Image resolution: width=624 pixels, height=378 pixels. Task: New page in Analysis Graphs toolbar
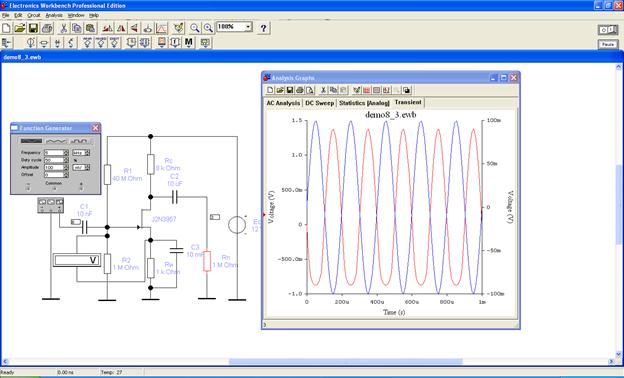tap(270, 90)
